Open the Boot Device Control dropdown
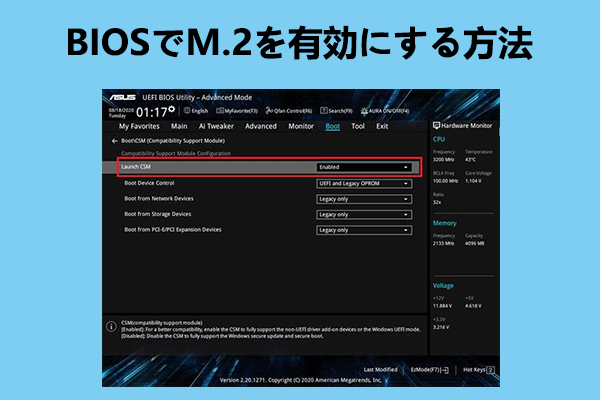 point(364,184)
